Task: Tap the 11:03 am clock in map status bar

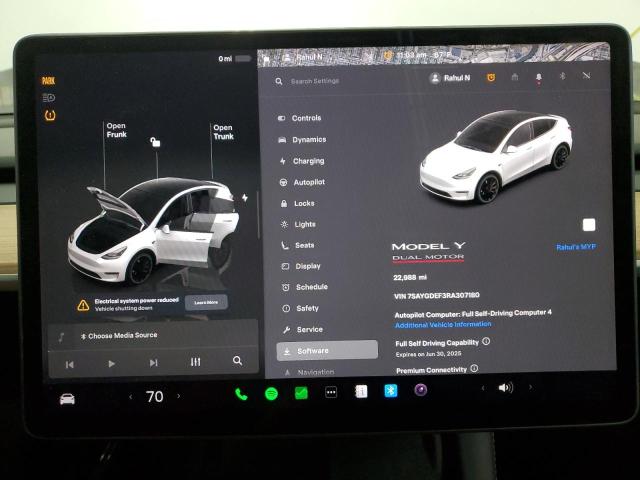Action: click(411, 55)
